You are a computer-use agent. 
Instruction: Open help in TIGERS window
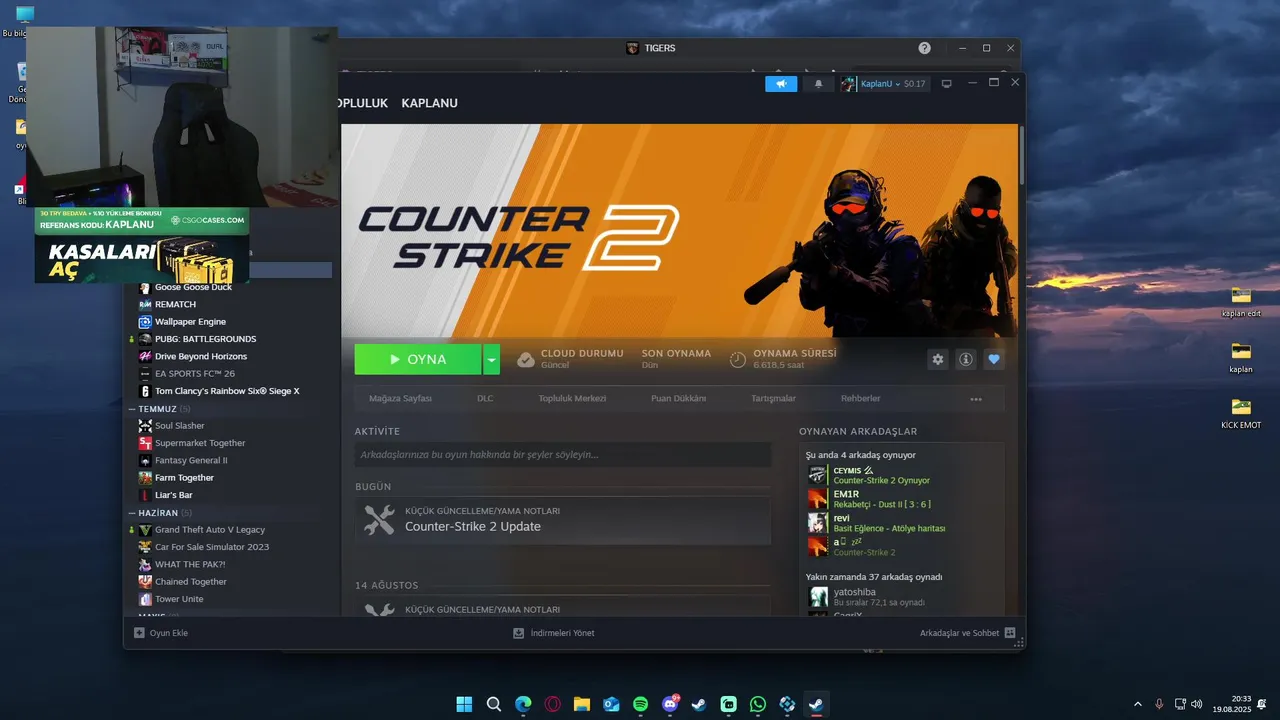click(924, 48)
